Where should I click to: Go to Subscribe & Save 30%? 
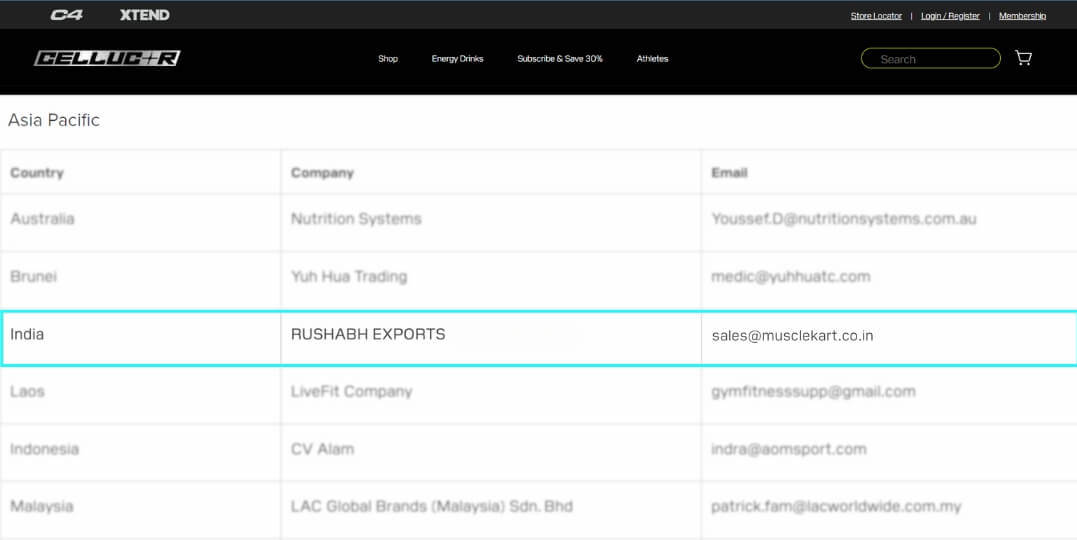[x=560, y=59]
